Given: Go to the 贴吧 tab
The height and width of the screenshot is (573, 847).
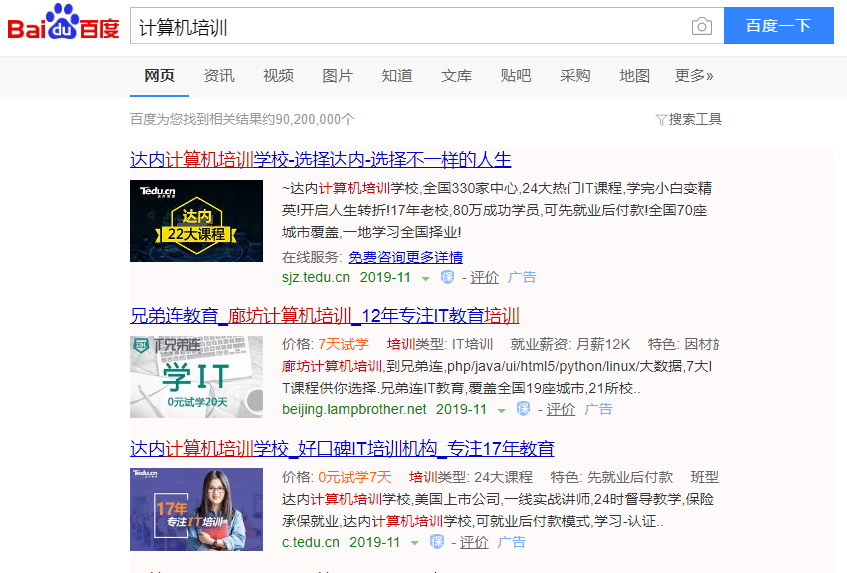Looking at the screenshot, I should click(516, 76).
